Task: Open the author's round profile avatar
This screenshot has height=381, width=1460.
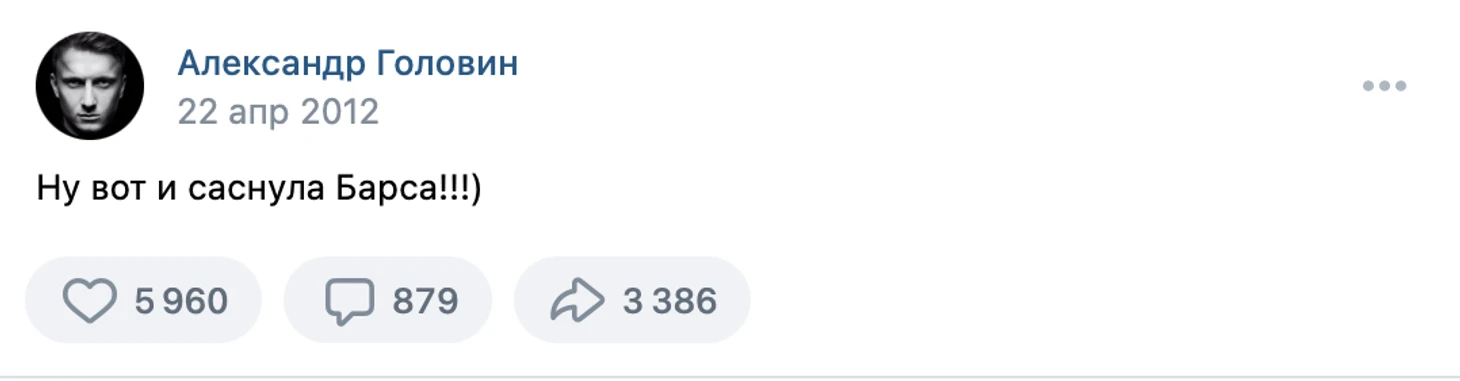Action: click(90, 85)
